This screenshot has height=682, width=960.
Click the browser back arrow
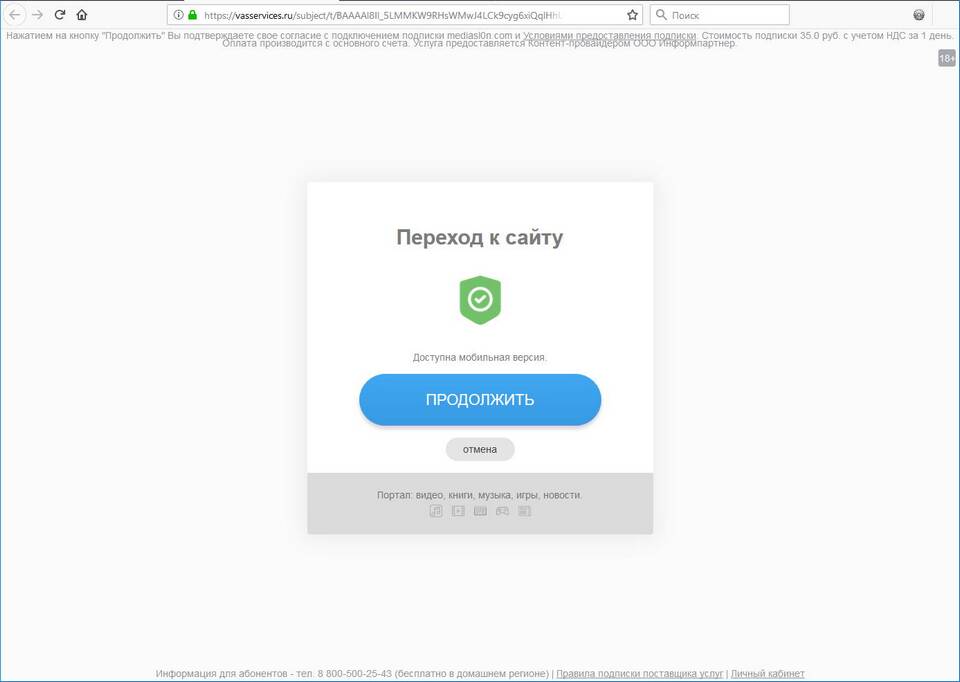point(14,15)
